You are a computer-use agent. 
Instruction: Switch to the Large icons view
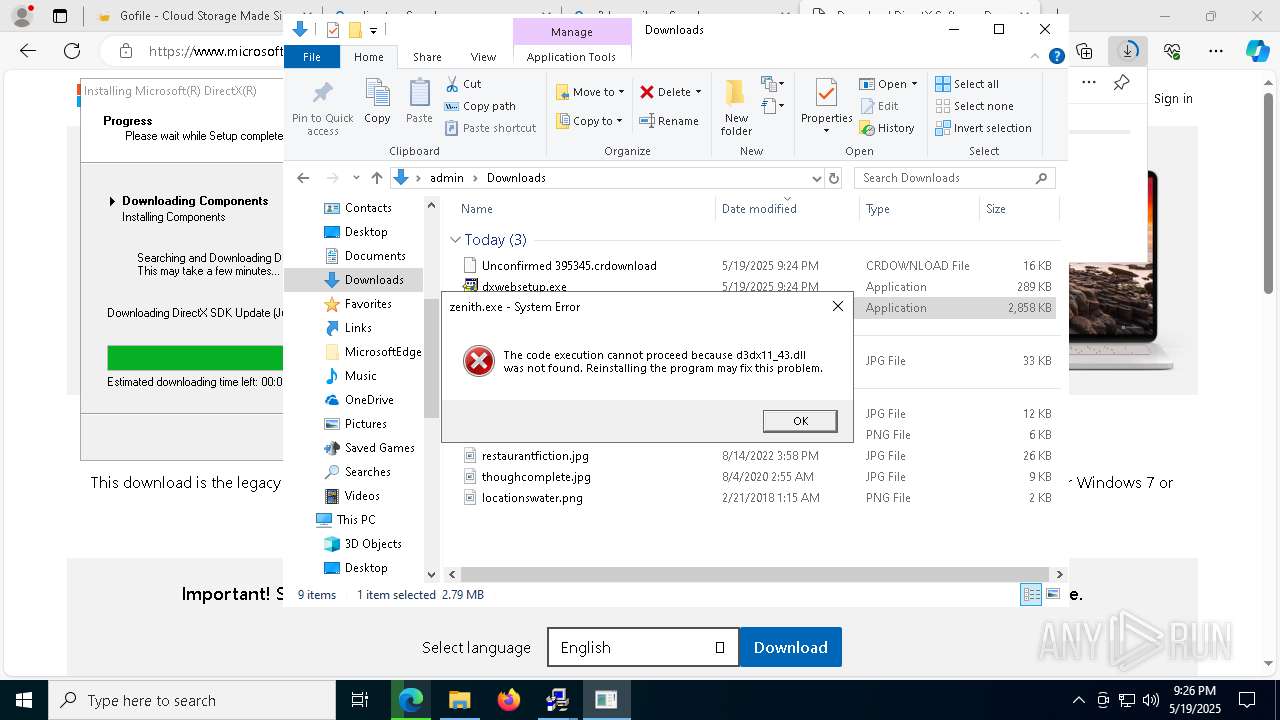click(x=1052, y=595)
